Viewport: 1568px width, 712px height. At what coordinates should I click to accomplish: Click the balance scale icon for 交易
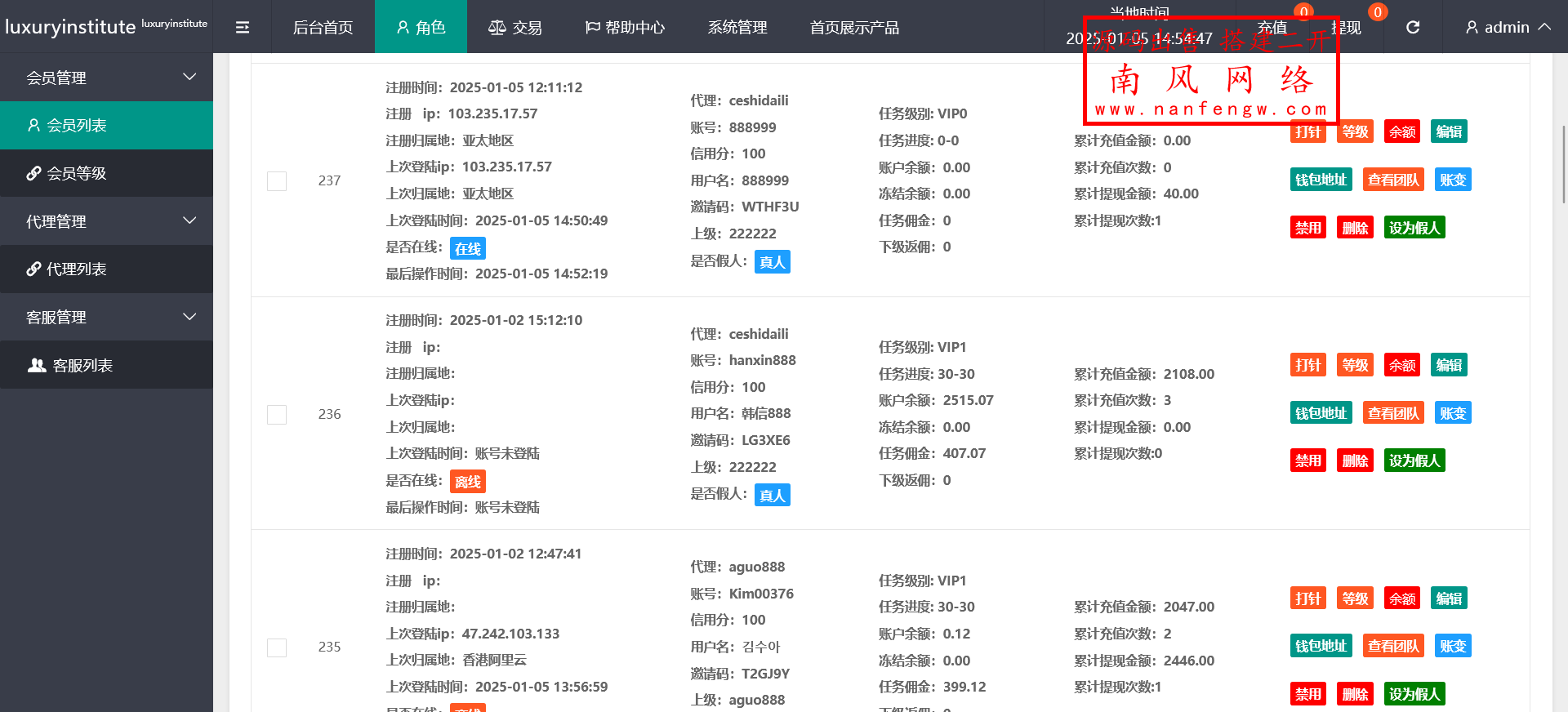[x=497, y=28]
